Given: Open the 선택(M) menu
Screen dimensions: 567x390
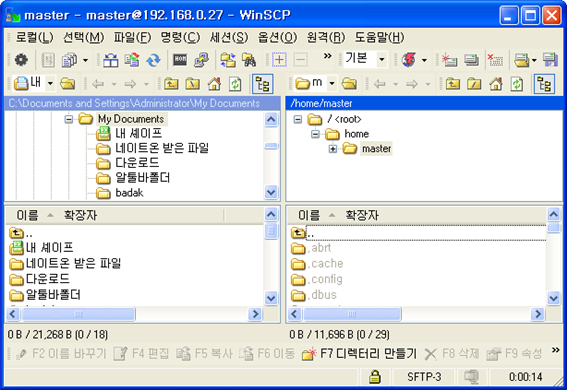Looking at the screenshot, I should (x=84, y=37).
